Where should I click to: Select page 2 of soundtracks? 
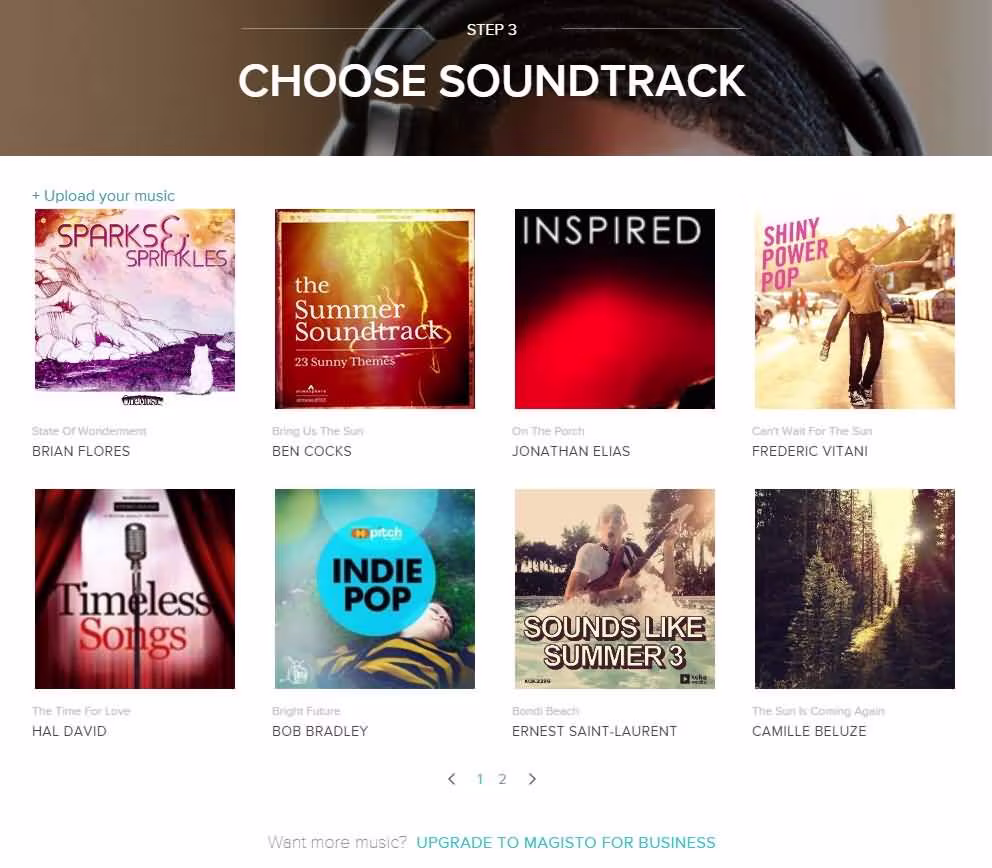(502, 779)
